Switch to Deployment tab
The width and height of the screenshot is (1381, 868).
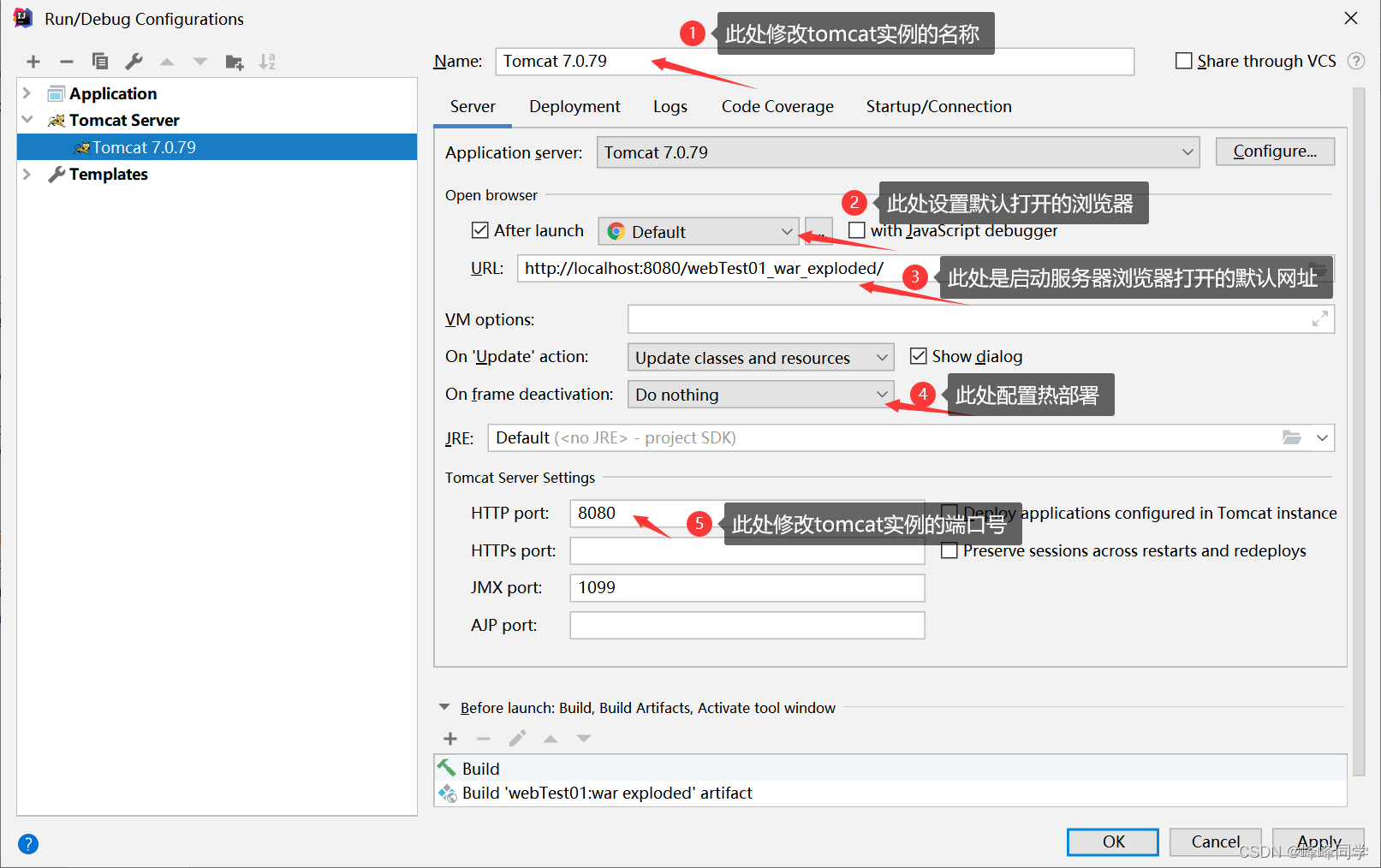pos(574,106)
